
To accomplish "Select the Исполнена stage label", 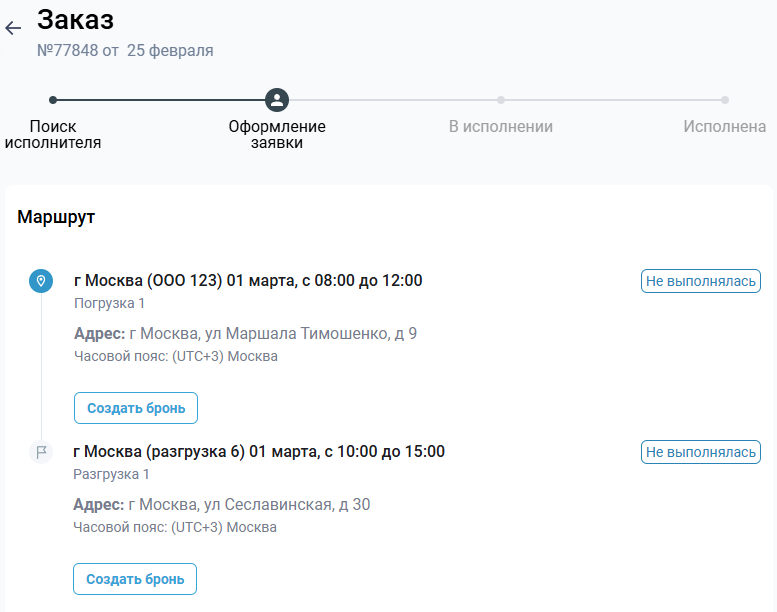I will tap(725, 126).
